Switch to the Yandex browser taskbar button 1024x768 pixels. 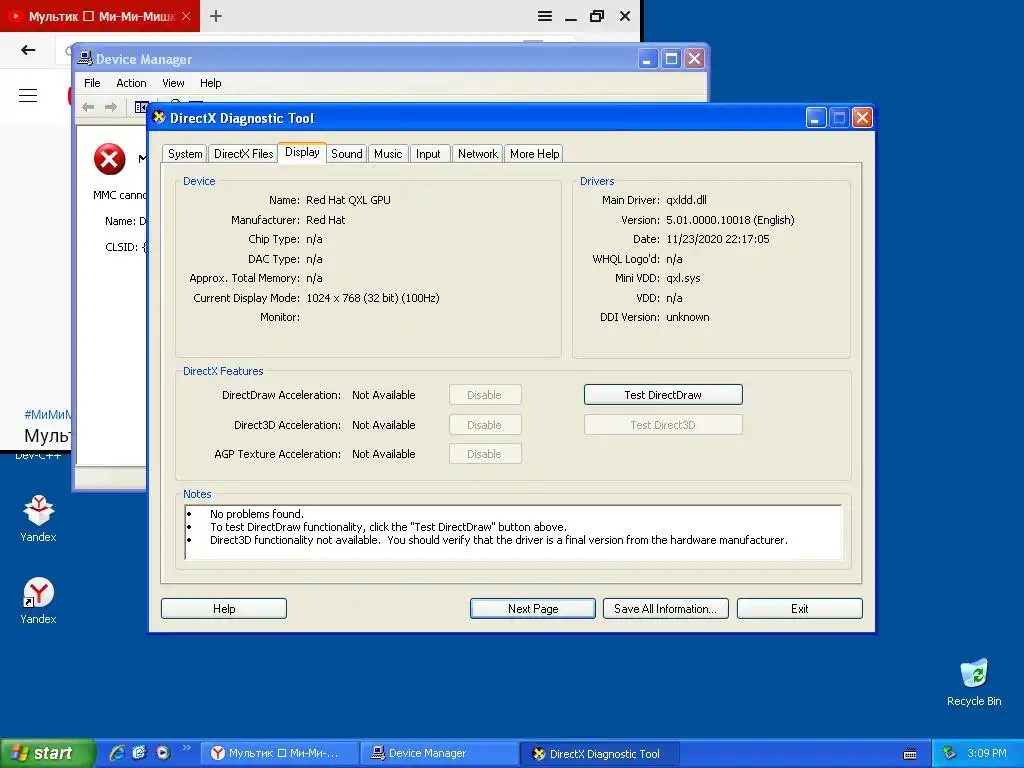[x=280, y=754]
